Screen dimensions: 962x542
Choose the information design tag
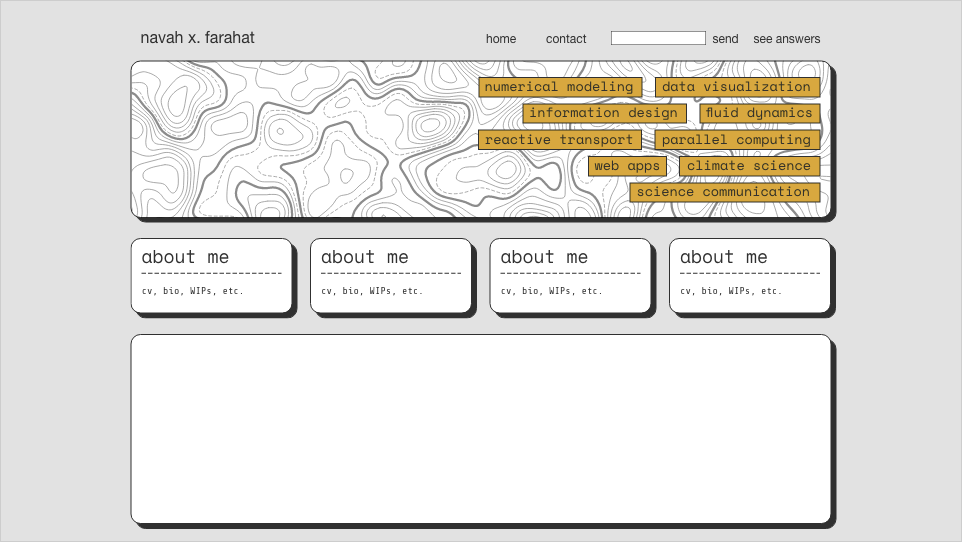pyautogui.click(x=603, y=113)
